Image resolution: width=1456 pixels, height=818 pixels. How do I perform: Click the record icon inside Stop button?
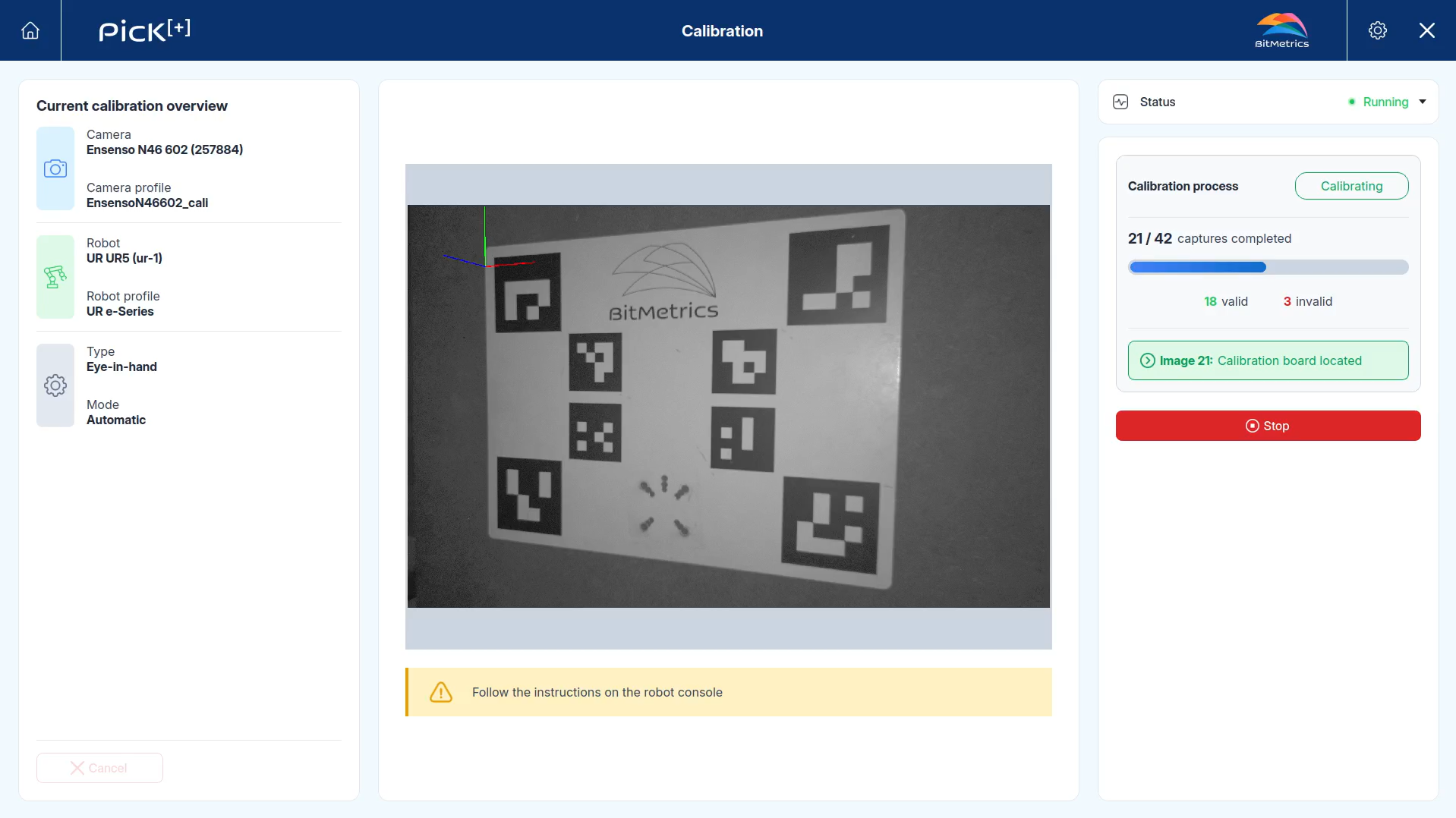coord(1253,426)
